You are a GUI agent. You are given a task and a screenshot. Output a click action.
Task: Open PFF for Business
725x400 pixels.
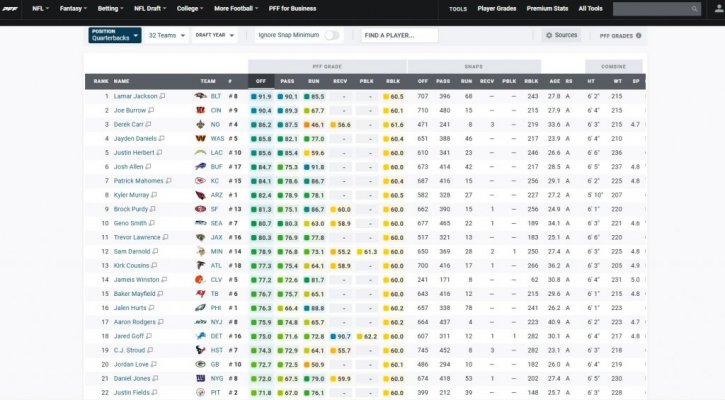tap(292, 8)
